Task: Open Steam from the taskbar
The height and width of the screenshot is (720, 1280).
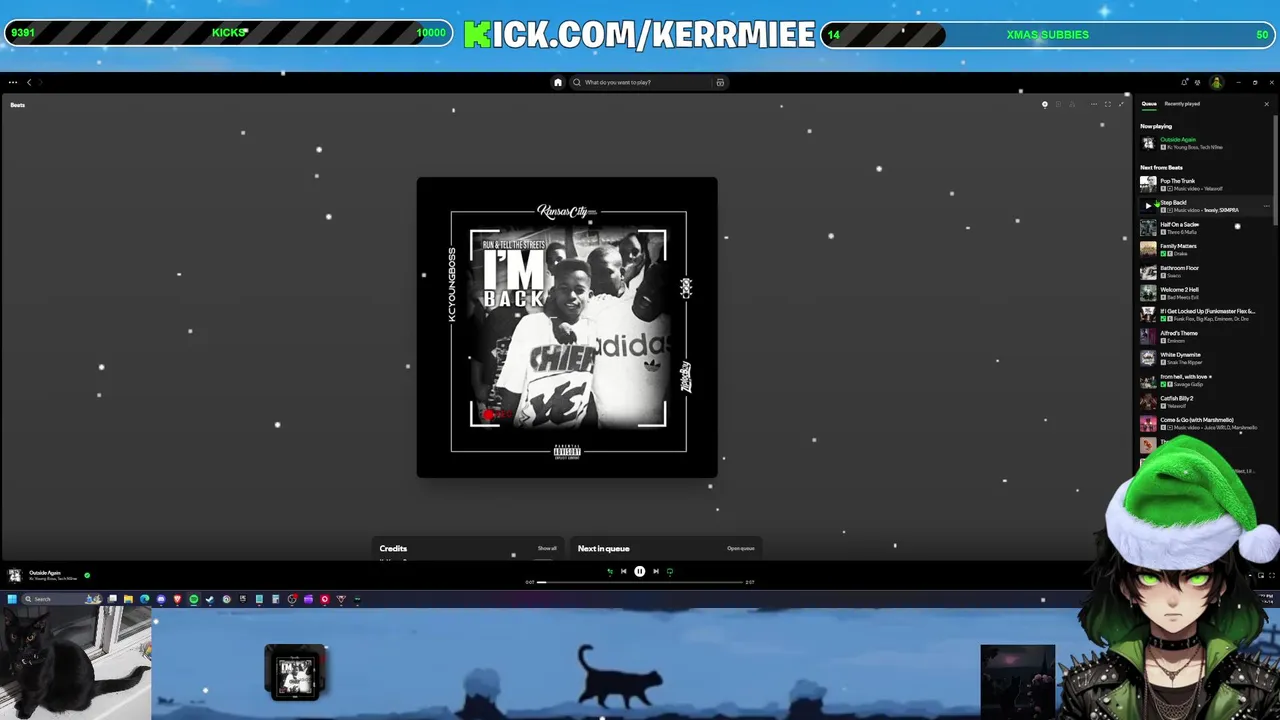Action: (x=210, y=599)
